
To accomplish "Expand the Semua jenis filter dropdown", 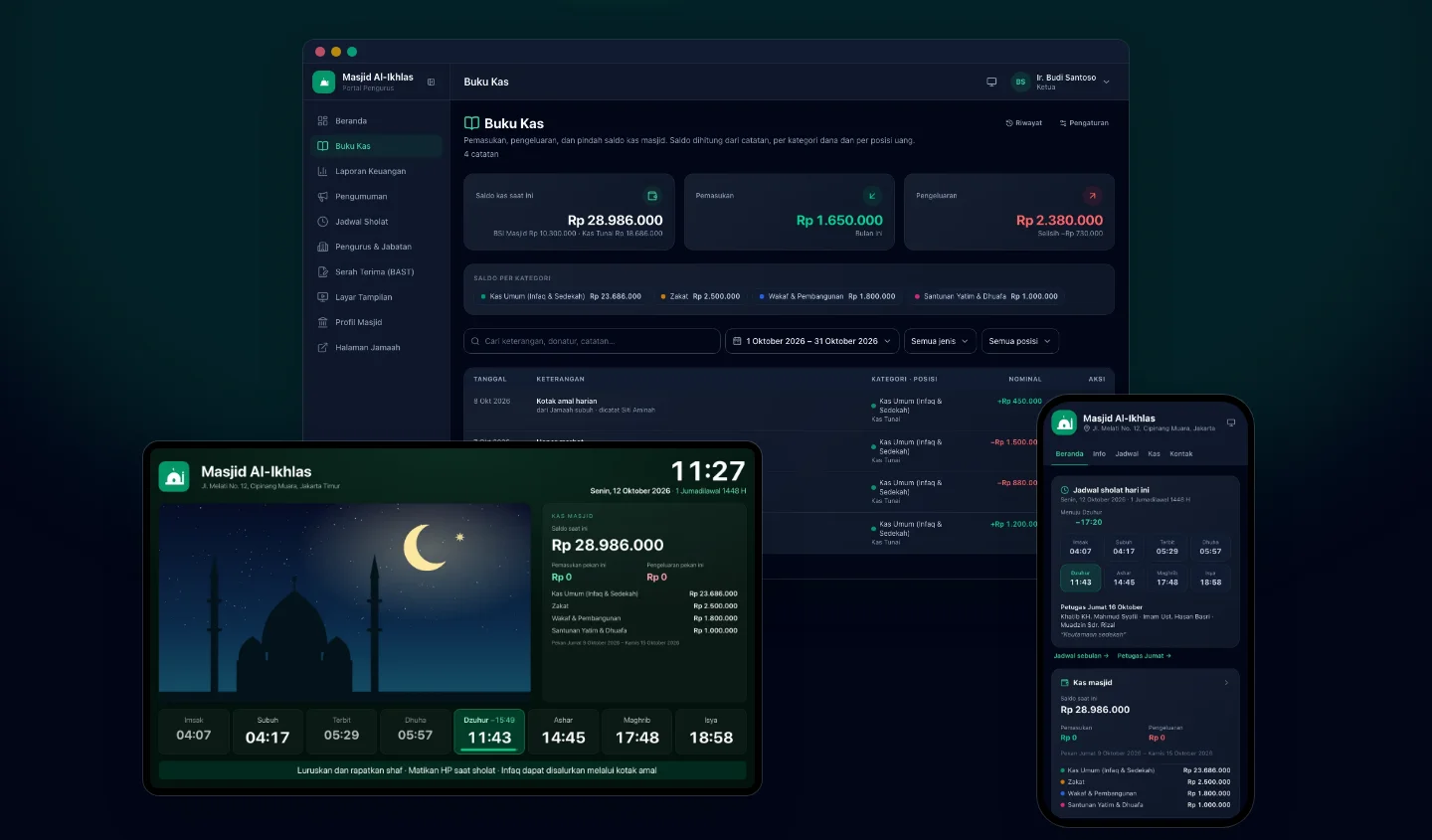I will coord(940,341).
